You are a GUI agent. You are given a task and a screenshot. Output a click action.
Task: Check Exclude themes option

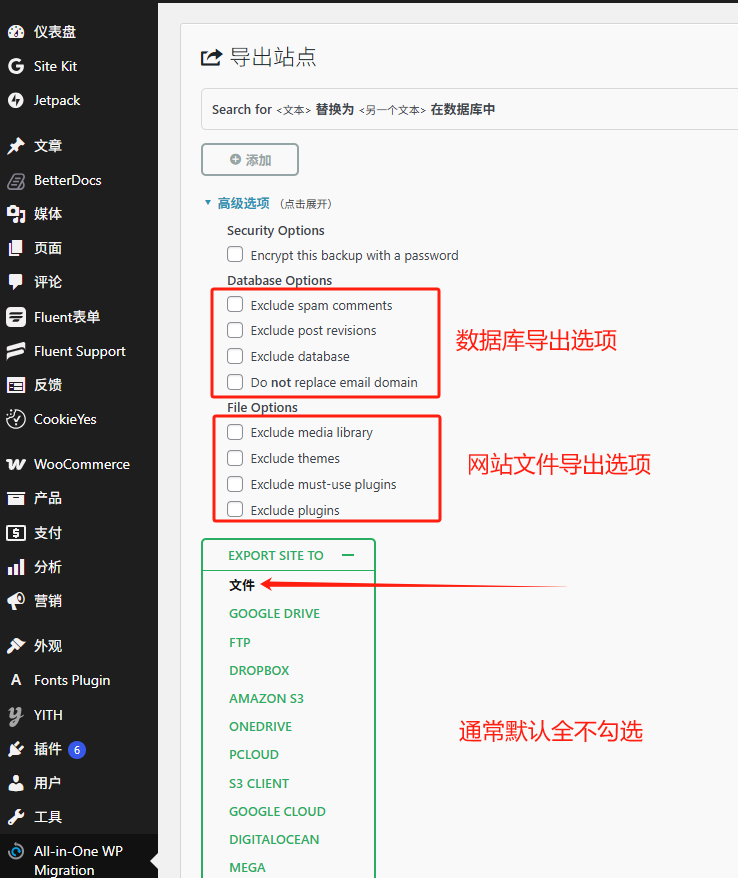pyautogui.click(x=235, y=457)
